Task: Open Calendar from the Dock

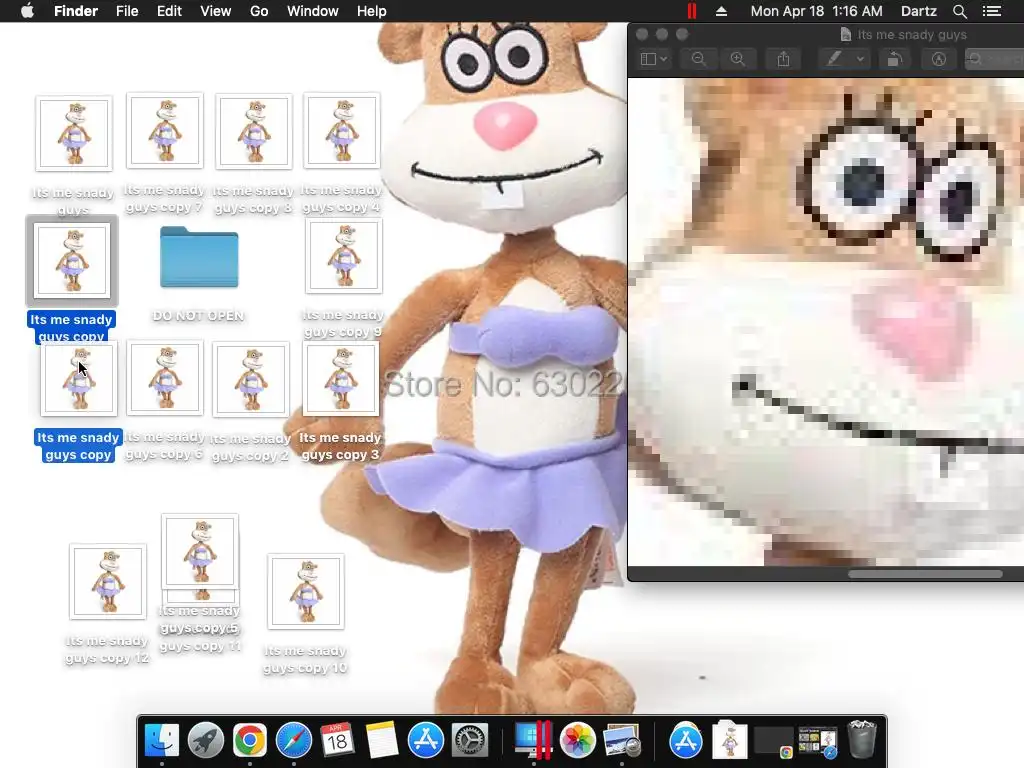Action: (x=337, y=741)
